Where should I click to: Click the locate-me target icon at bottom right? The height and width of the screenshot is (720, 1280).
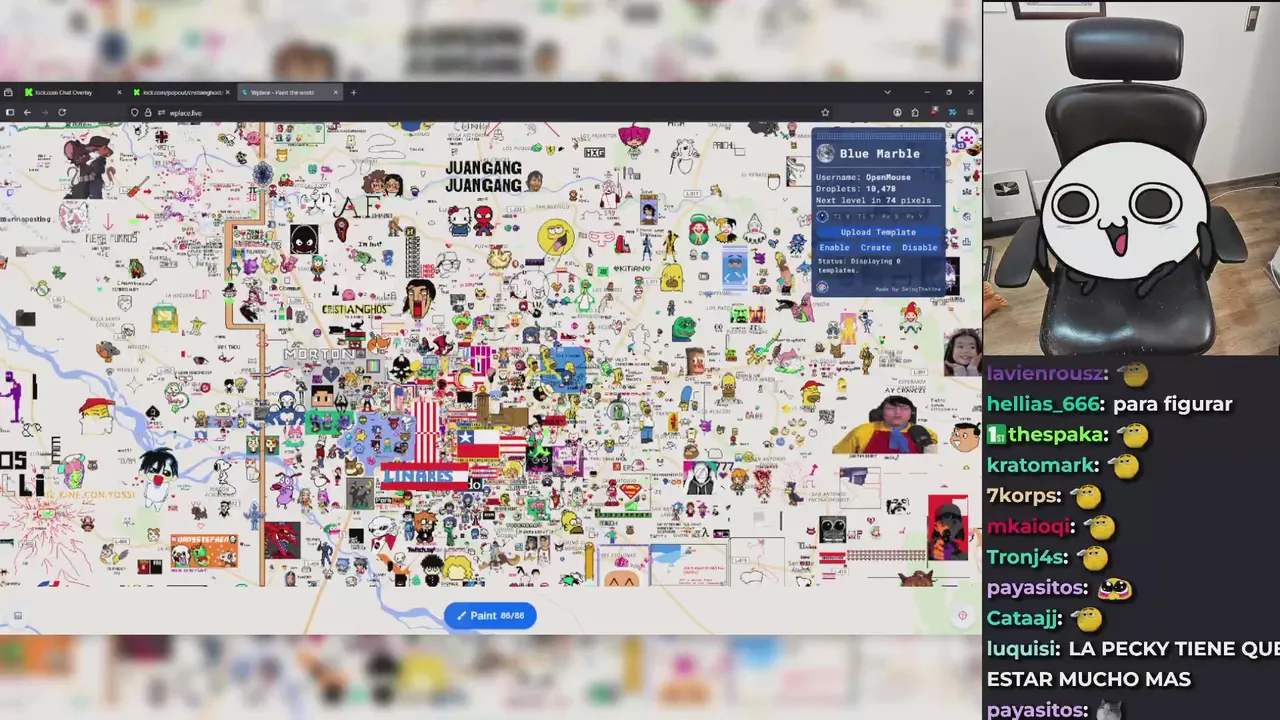tap(963, 616)
